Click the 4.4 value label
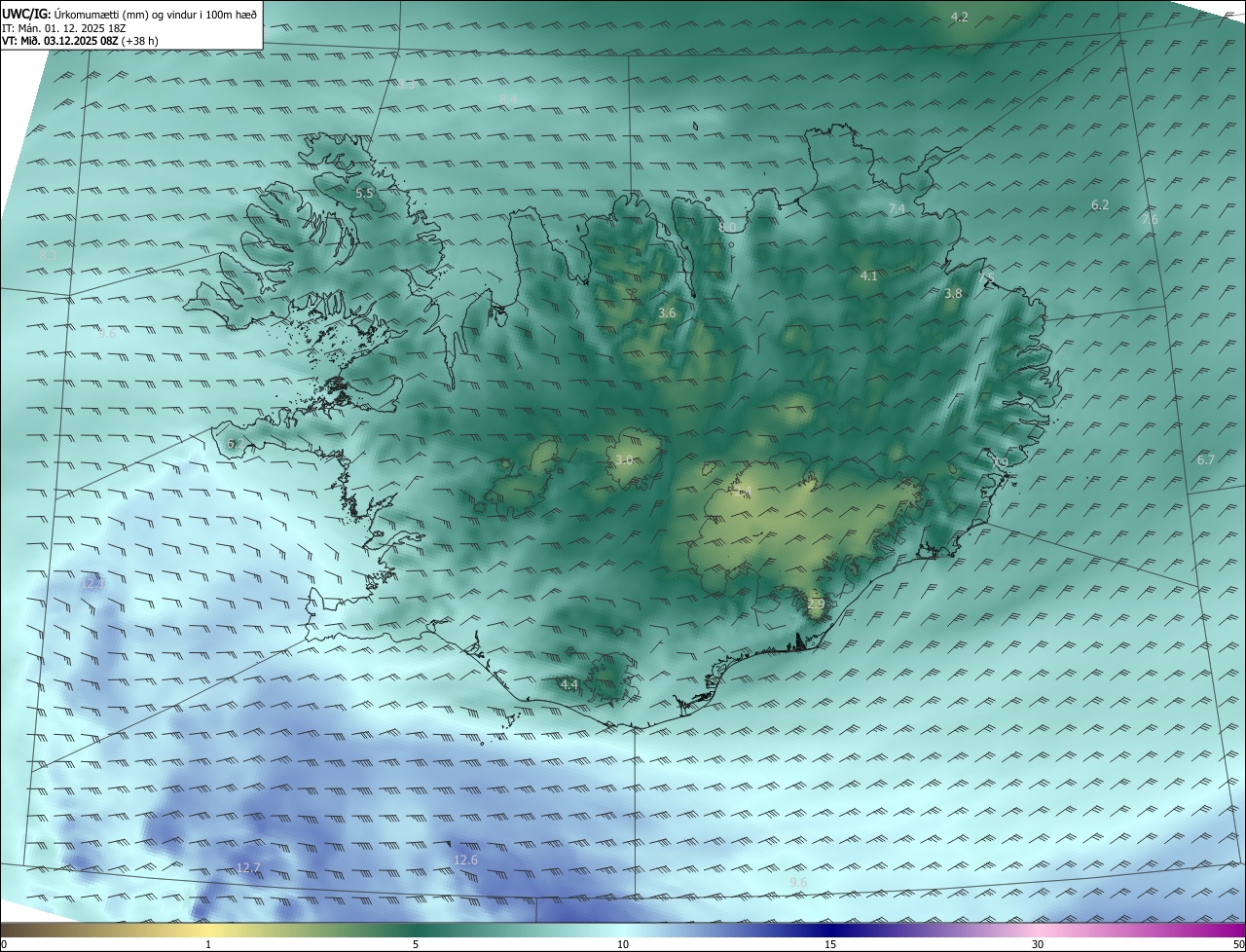 pyautogui.click(x=569, y=685)
